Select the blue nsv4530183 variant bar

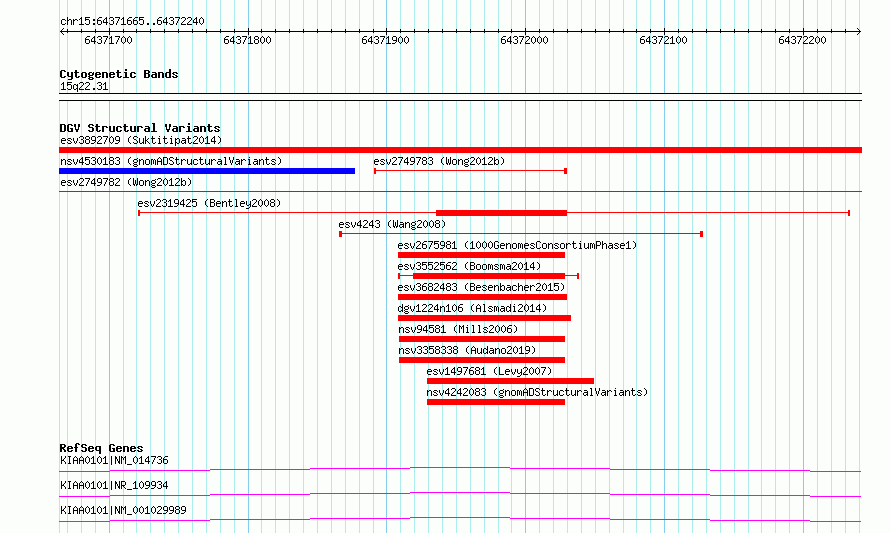pos(207,171)
